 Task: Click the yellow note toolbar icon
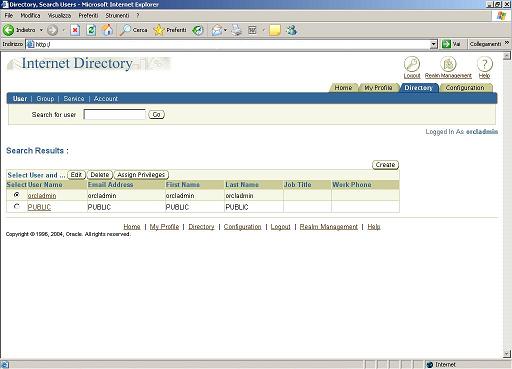[275, 30]
